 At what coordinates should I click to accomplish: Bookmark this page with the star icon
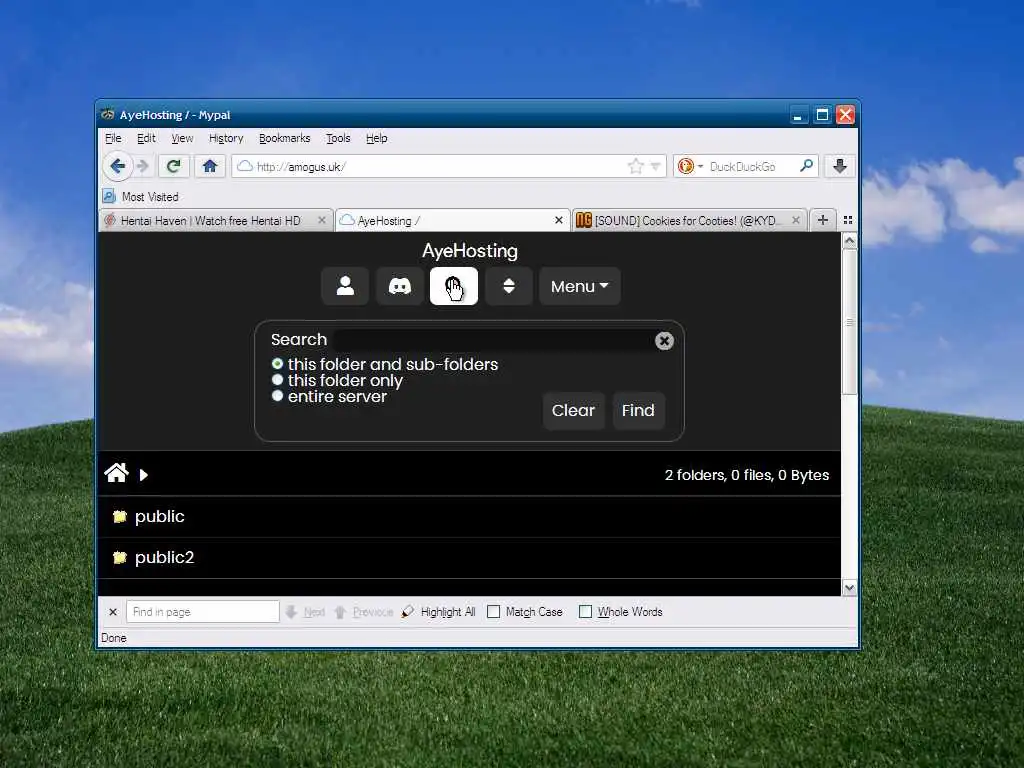pos(635,166)
